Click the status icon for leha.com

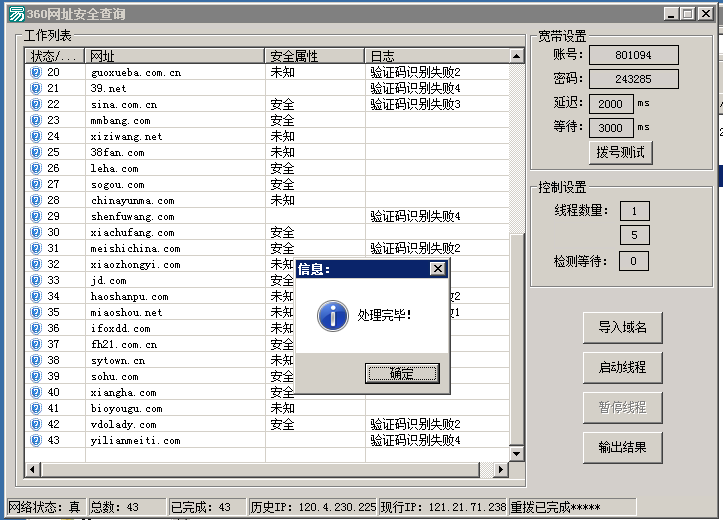36,168
